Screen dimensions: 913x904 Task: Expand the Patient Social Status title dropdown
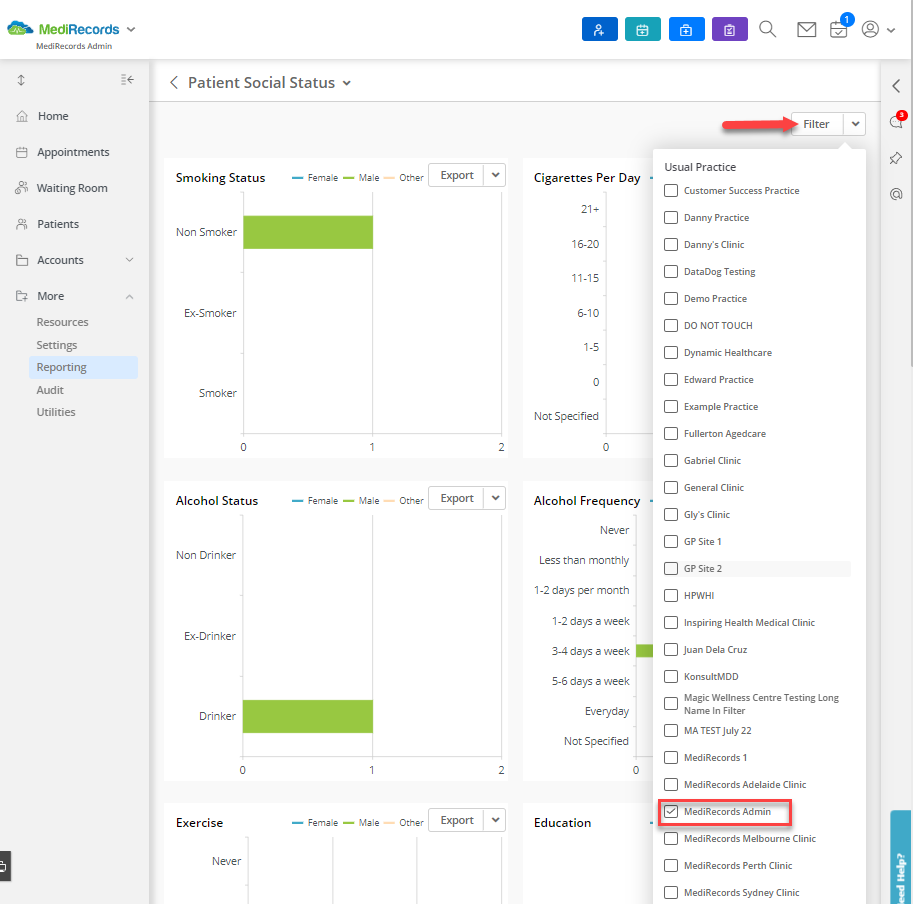(x=346, y=83)
